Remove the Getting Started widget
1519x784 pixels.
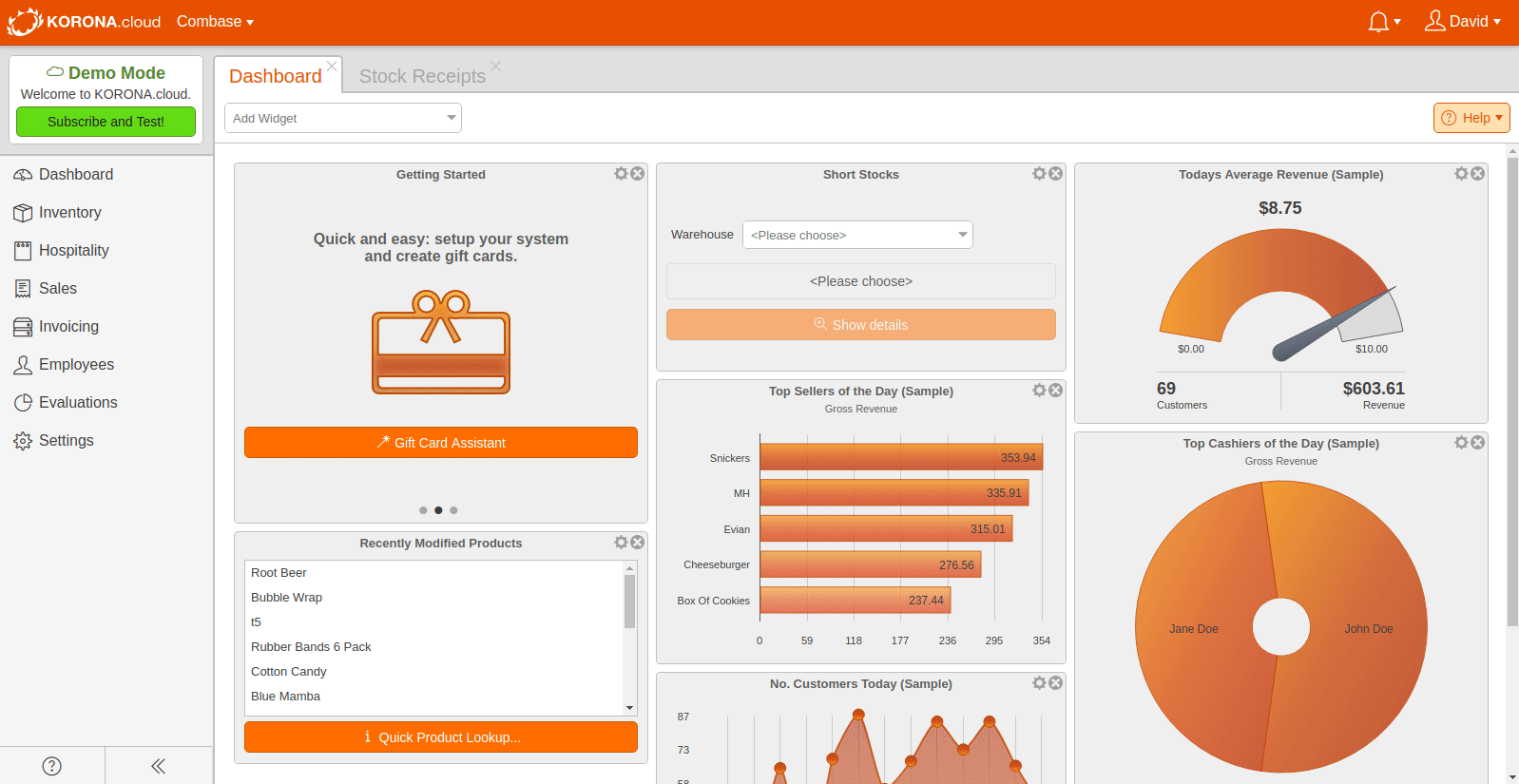(638, 174)
